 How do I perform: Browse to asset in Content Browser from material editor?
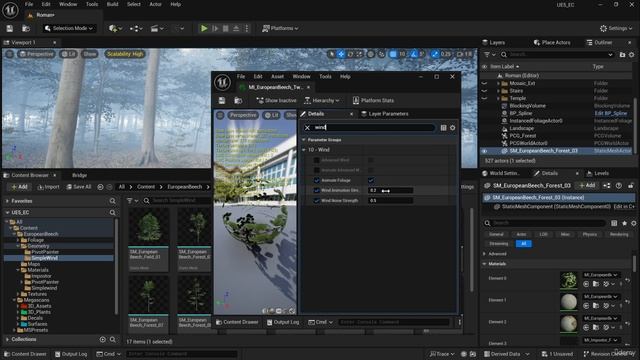click(x=238, y=100)
